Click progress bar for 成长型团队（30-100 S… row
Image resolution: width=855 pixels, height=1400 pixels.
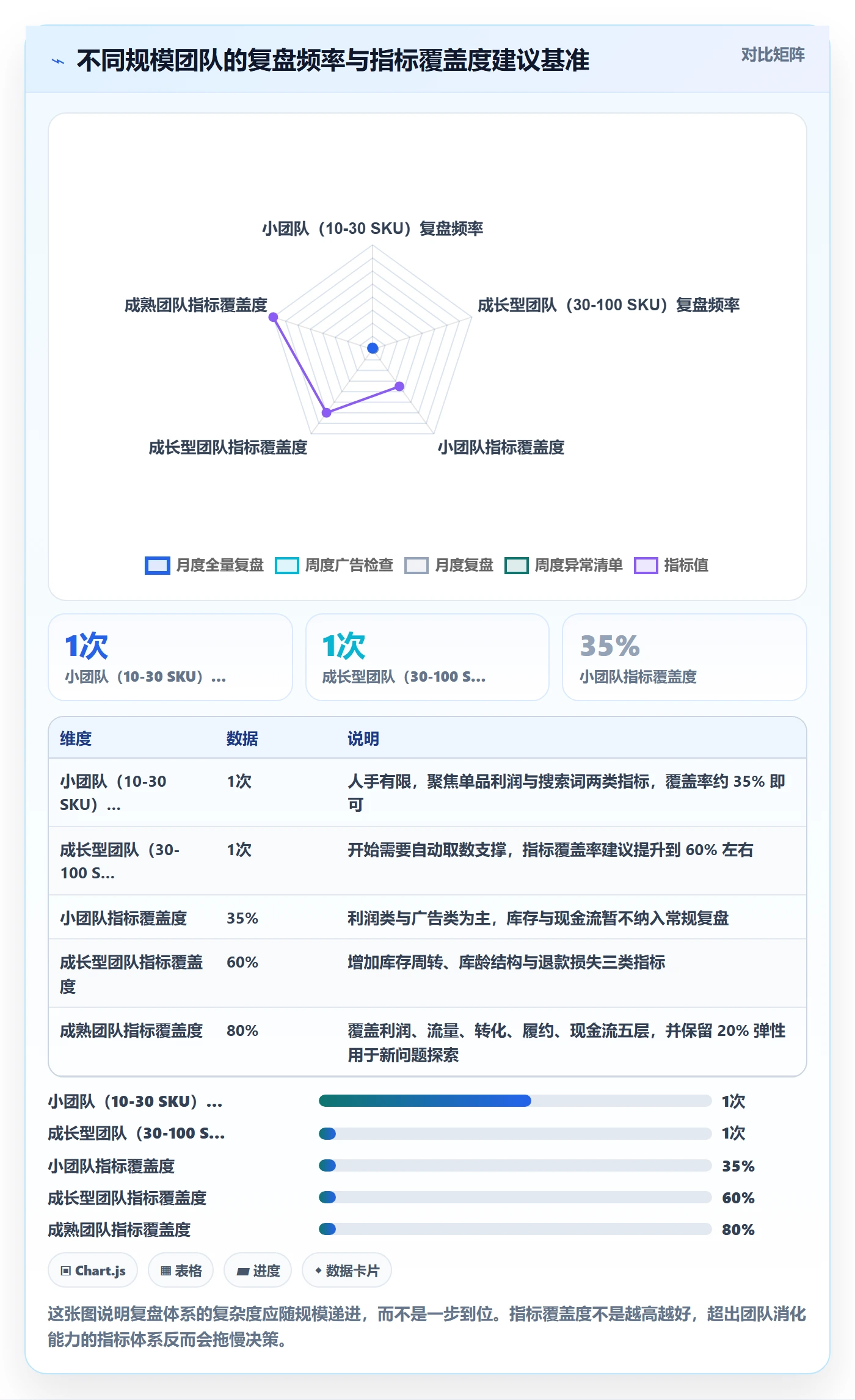coord(515,1133)
